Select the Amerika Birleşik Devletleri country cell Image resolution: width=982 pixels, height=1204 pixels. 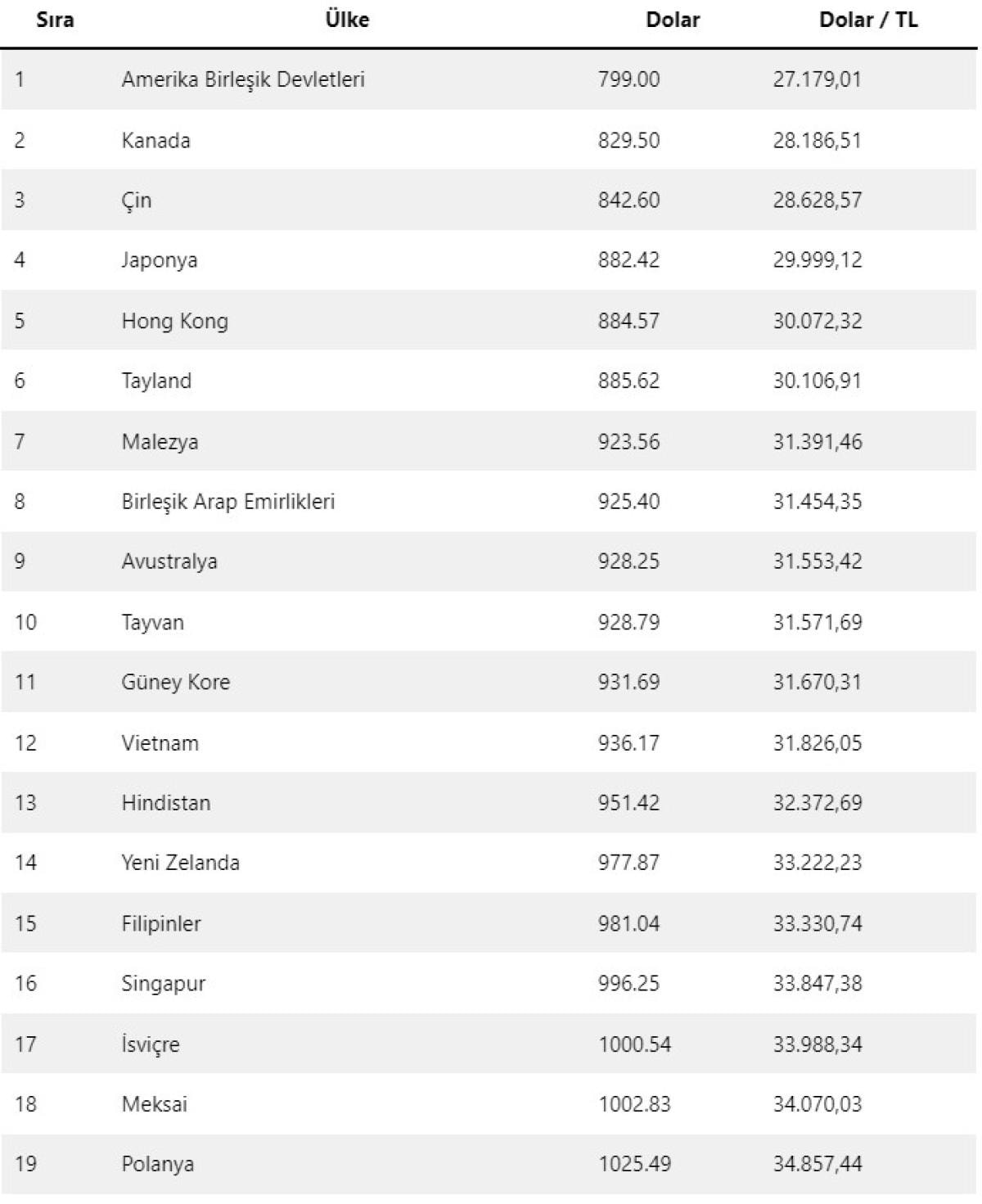(x=243, y=79)
